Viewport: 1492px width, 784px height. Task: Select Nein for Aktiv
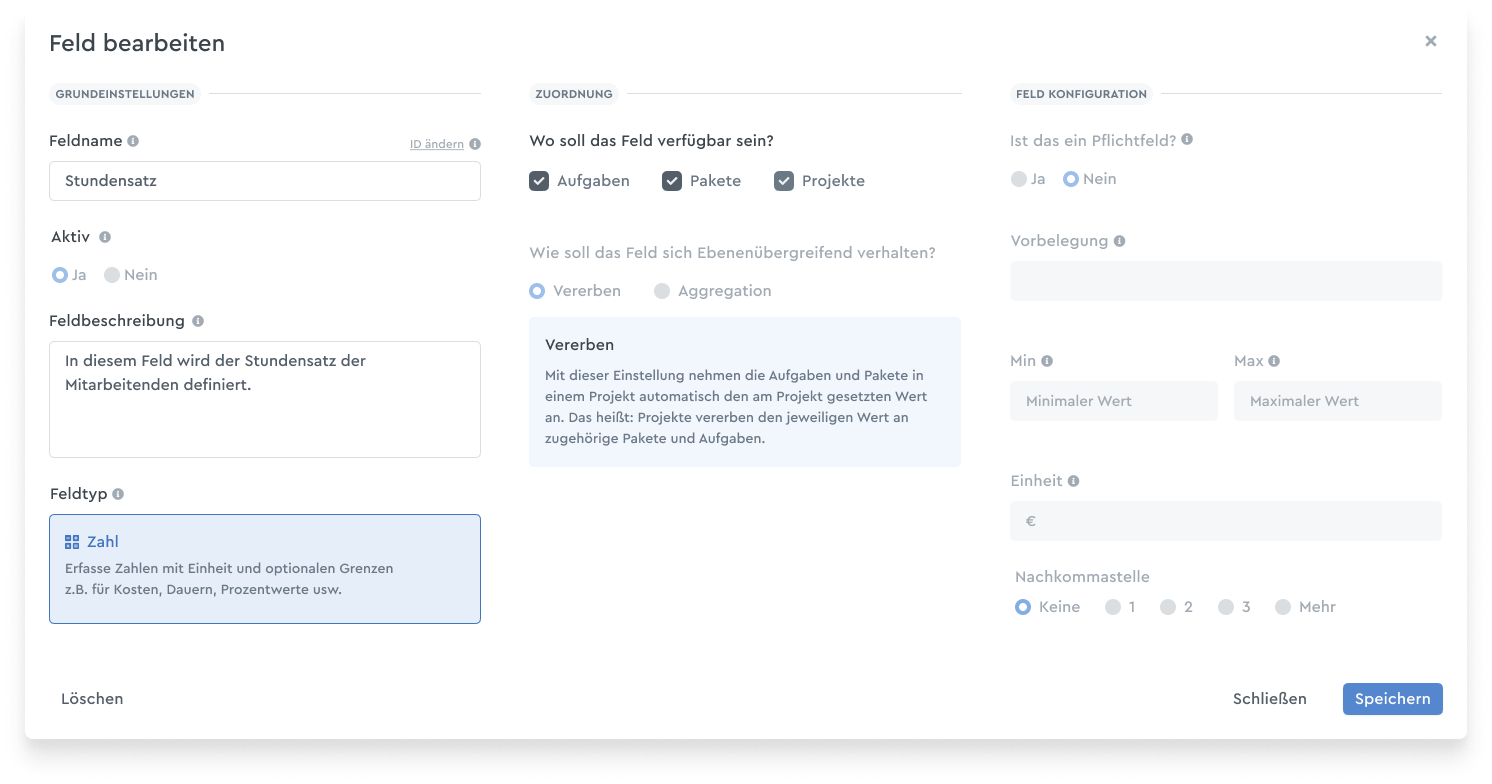(x=112, y=275)
